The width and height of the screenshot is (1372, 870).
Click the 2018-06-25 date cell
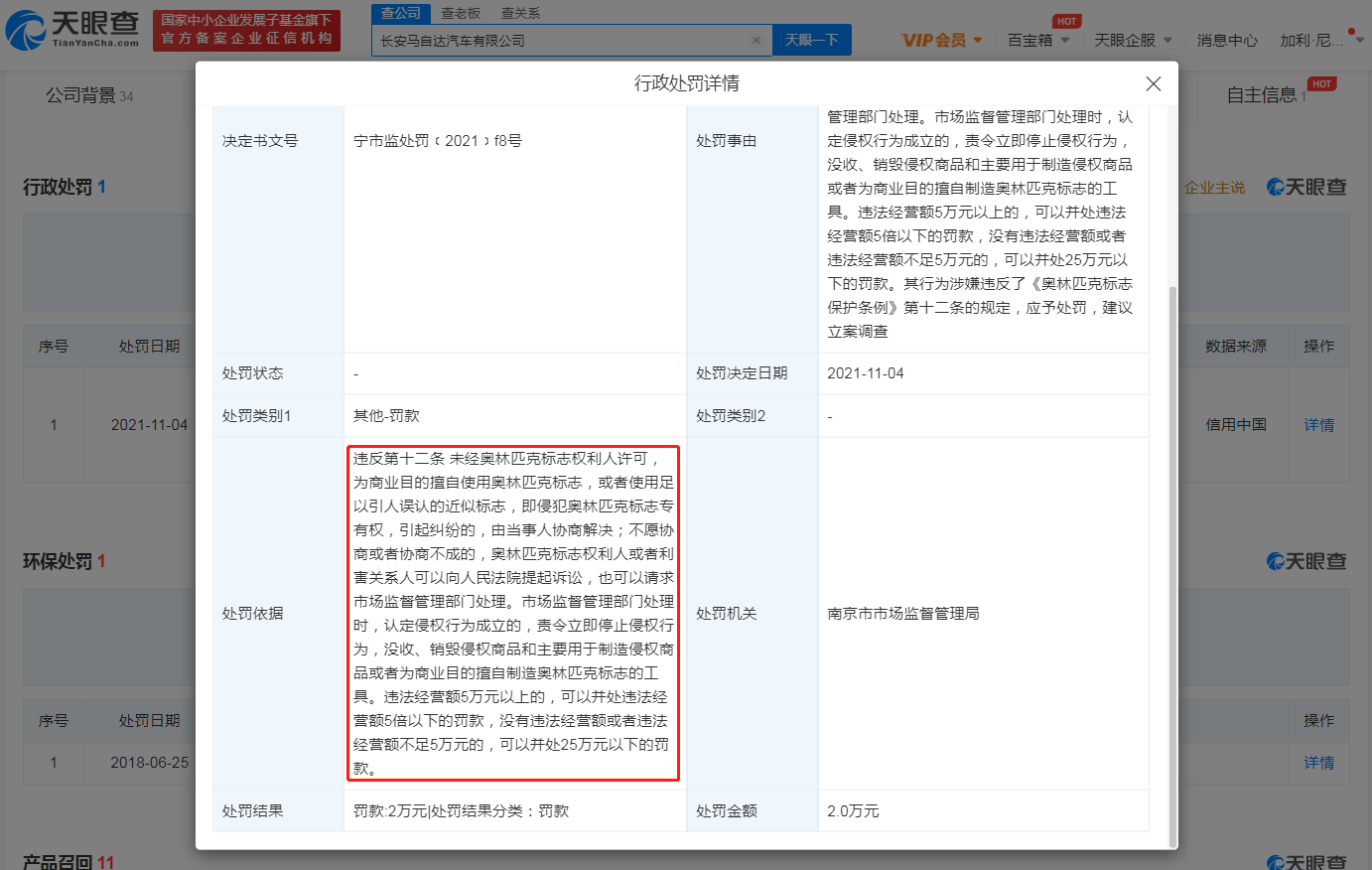point(149,763)
